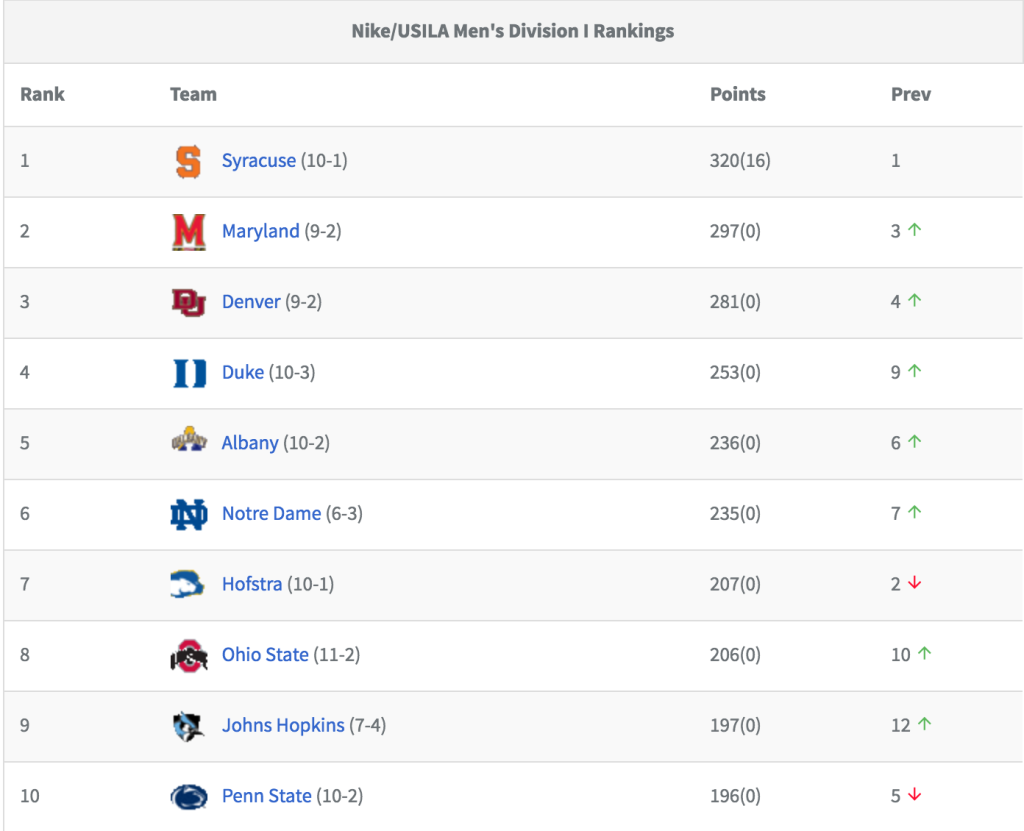The width and height of the screenshot is (1024, 831).
Task: Click the Rank column header
Action: [42, 94]
